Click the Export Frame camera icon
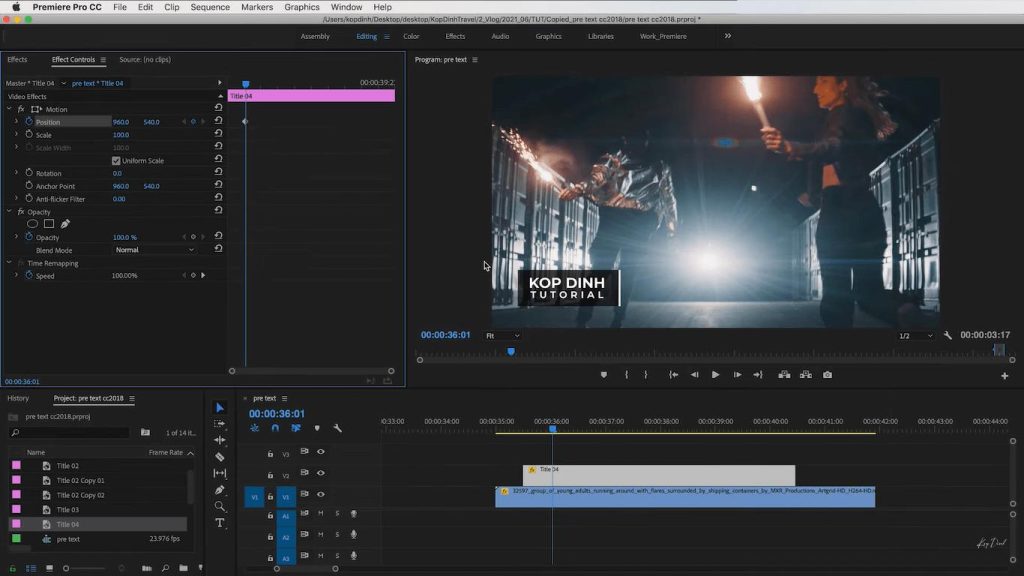 [827, 375]
